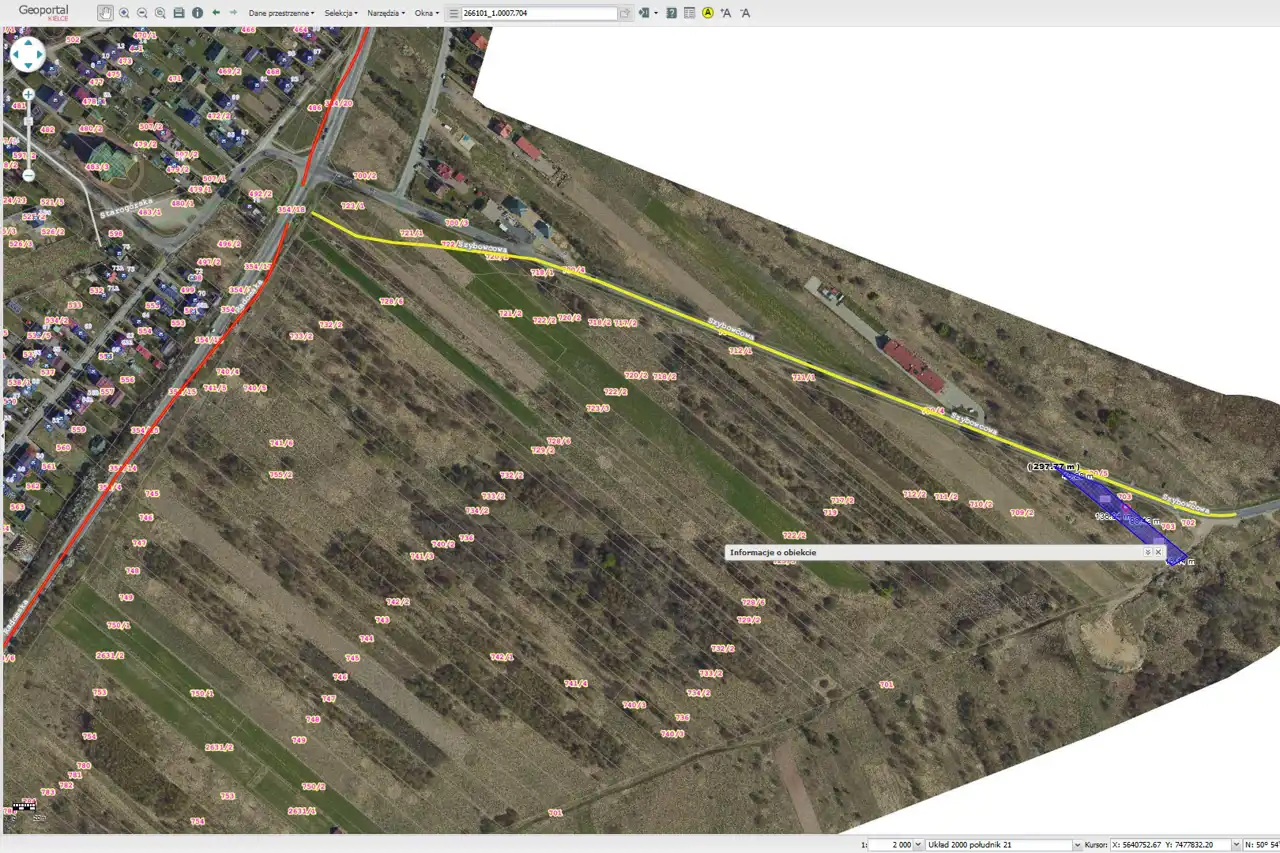Screen dimensions: 1280x853
Task: Activate the object info tool
Action: [x=197, y=13]
